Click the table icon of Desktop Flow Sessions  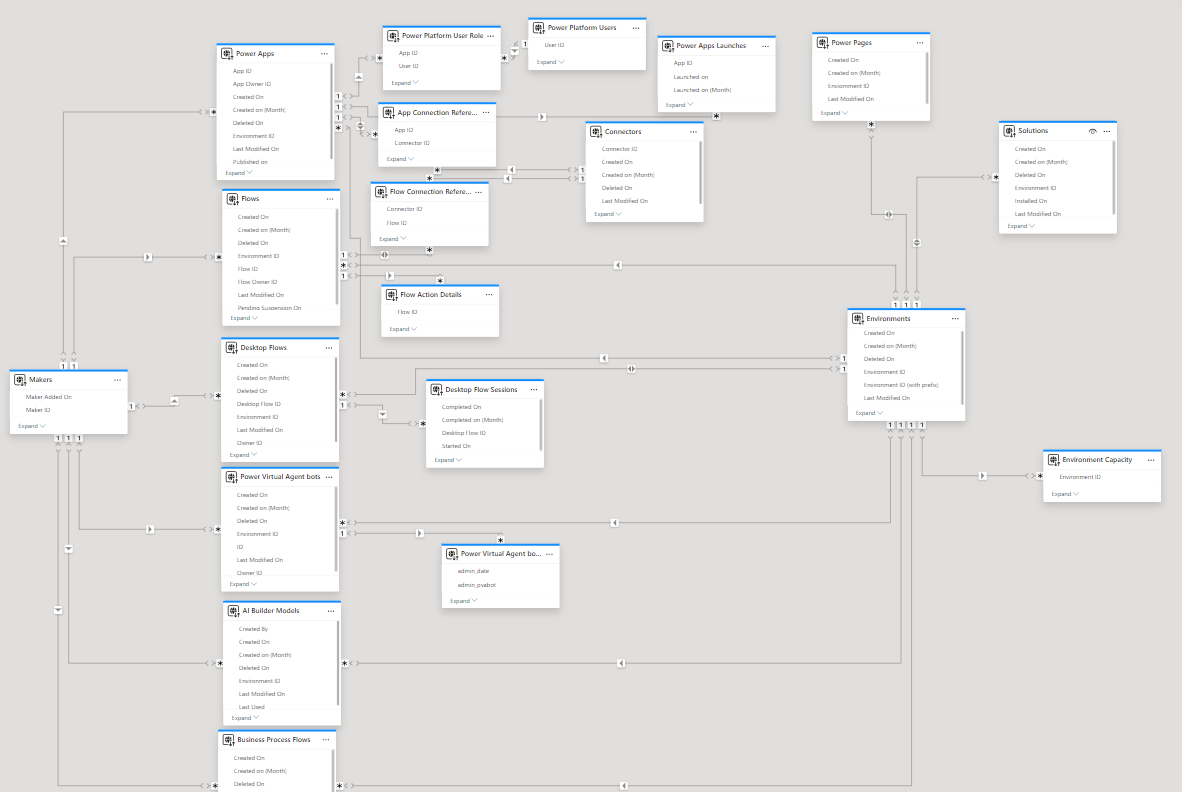tap(436, 390)
